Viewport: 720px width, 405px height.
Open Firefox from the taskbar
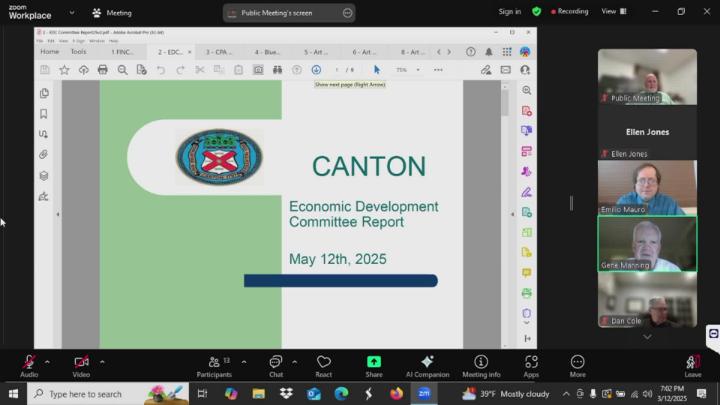point(396,394)
